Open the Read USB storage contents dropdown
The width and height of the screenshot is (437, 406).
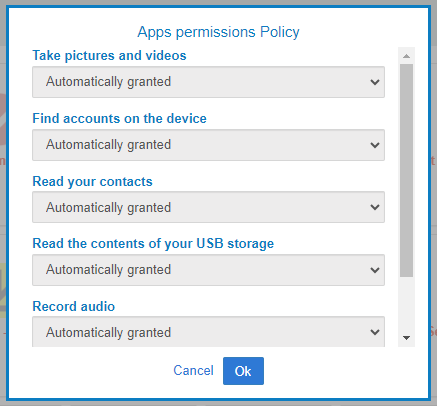coord(208,270)
